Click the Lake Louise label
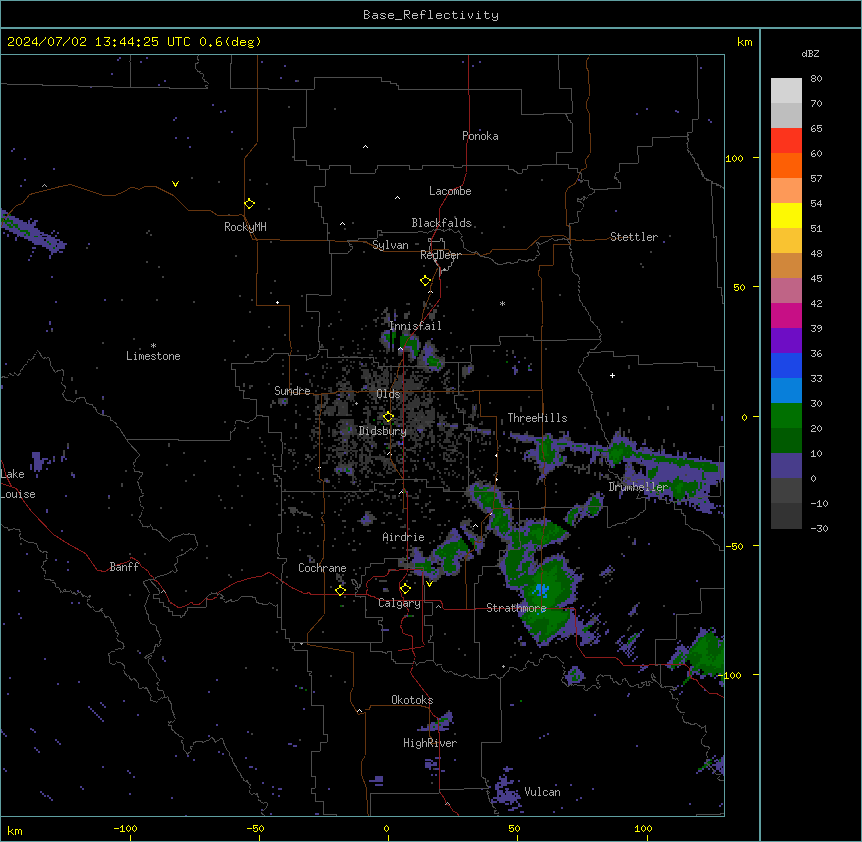 point(18,484)
